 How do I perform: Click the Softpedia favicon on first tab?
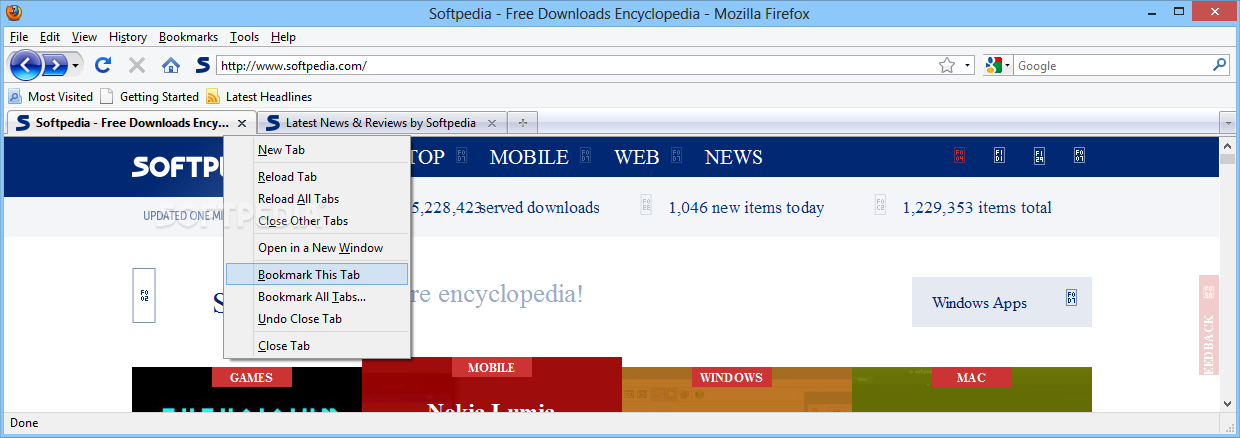[23, 123]
